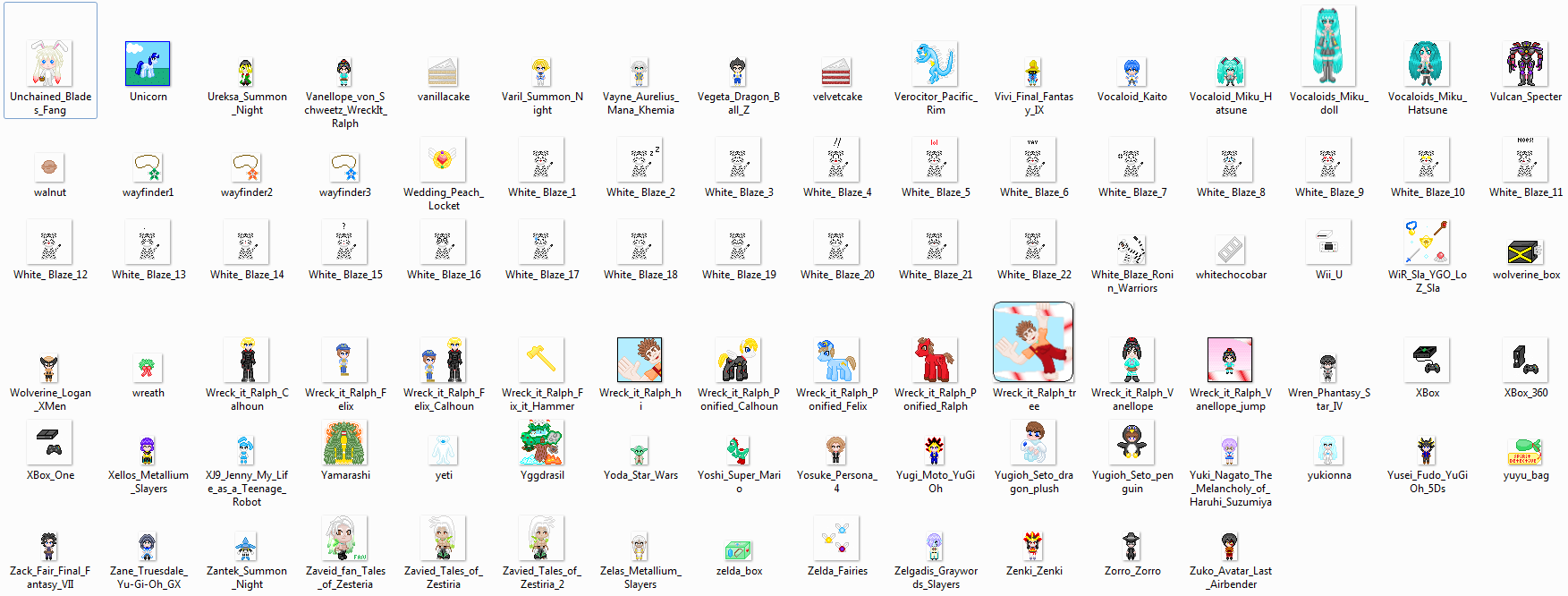Select the Yoda_Star_Wars sprite

pyautogui.click(x=640, y=450)
